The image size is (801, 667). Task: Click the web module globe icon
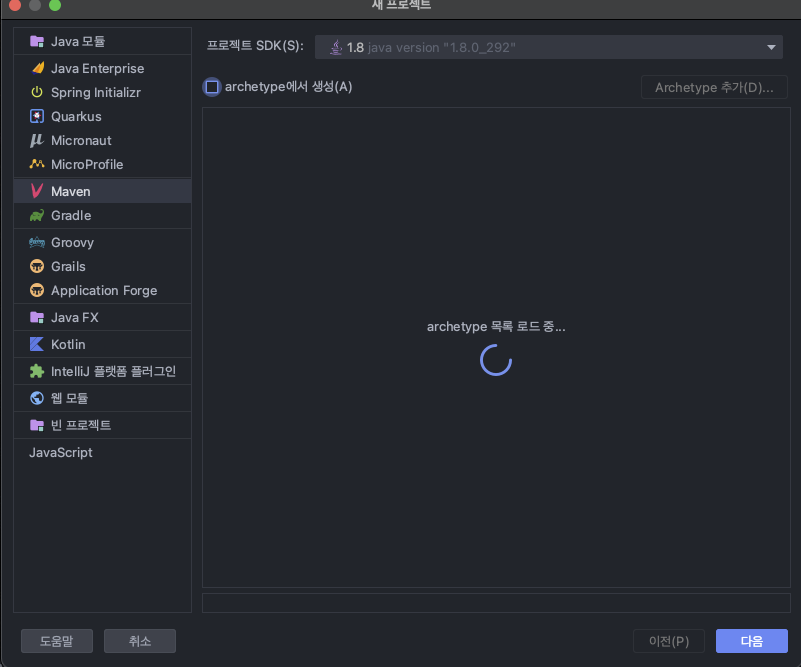(x=37, y=398)
